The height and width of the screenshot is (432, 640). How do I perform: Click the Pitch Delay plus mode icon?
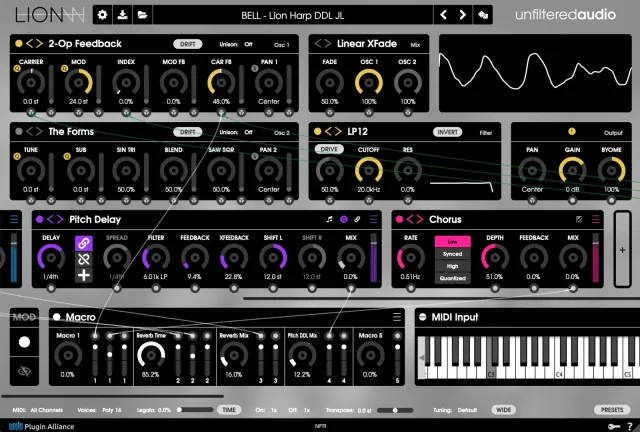pyautogui.click(x=84, y=275)
